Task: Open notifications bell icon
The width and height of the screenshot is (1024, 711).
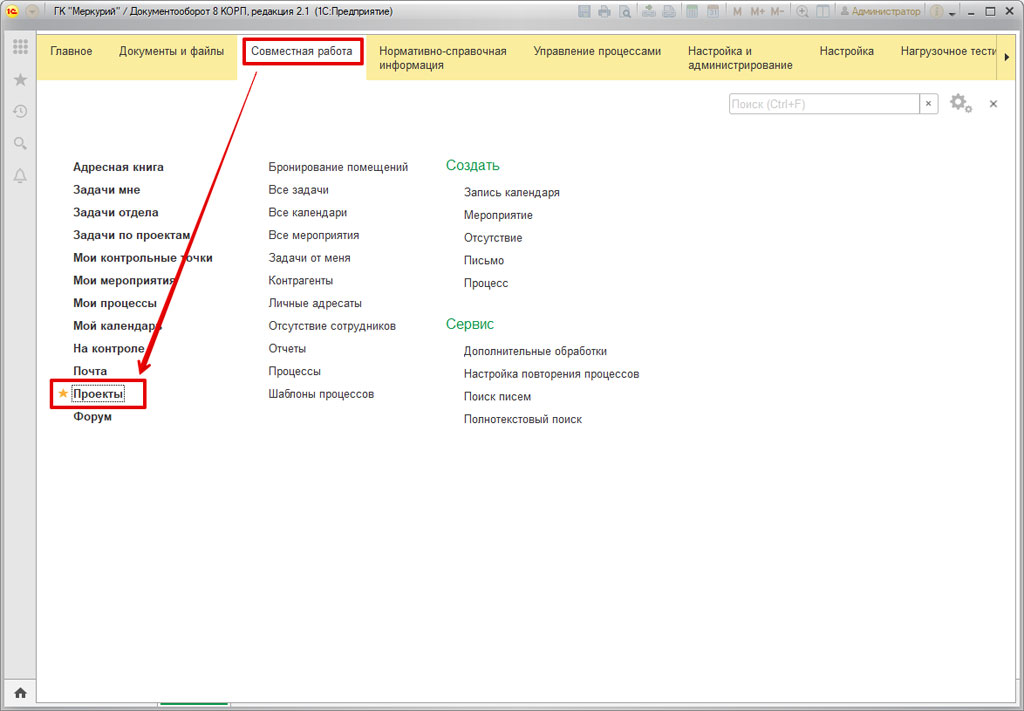Action: (x=20, y=176)
